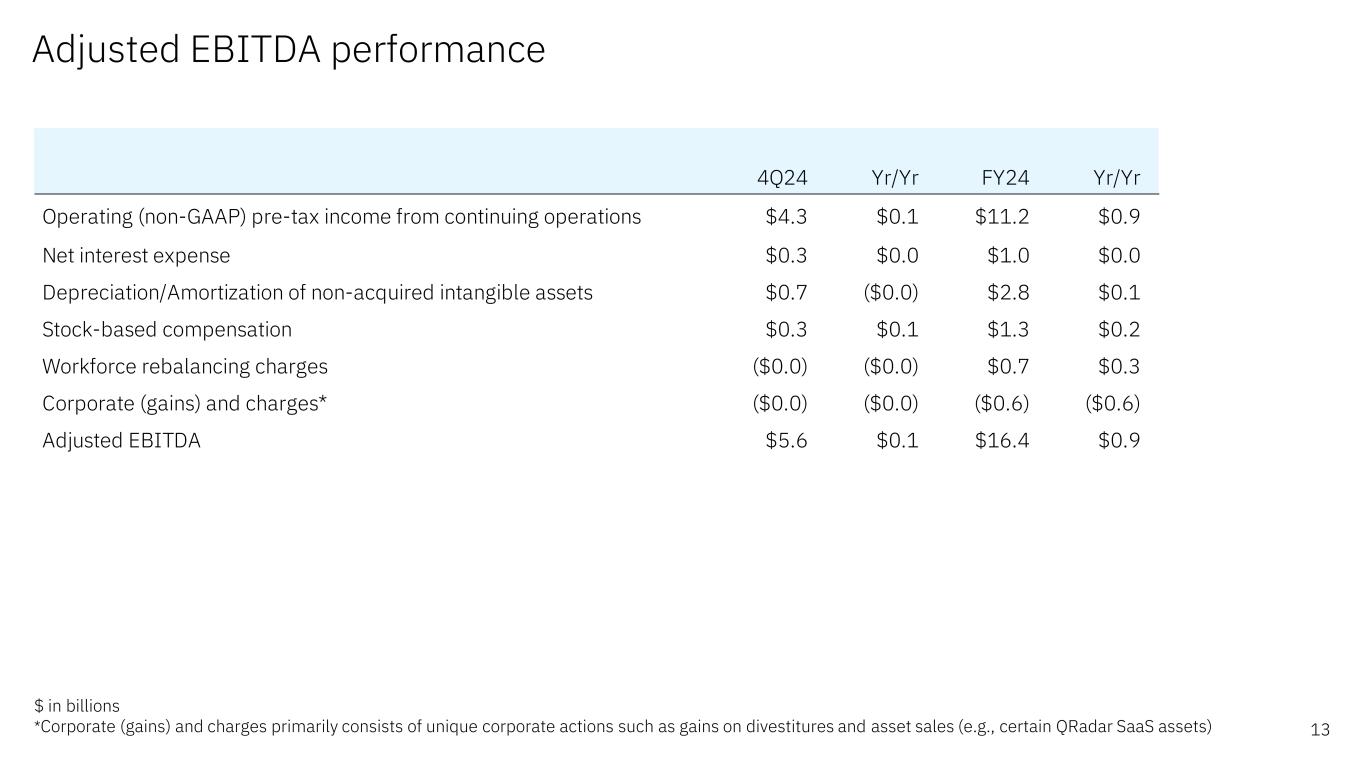Click the $4.3 4Q24 pre-tax income value
This screenshot has height=768, width=1365.
tap(786, 216)
